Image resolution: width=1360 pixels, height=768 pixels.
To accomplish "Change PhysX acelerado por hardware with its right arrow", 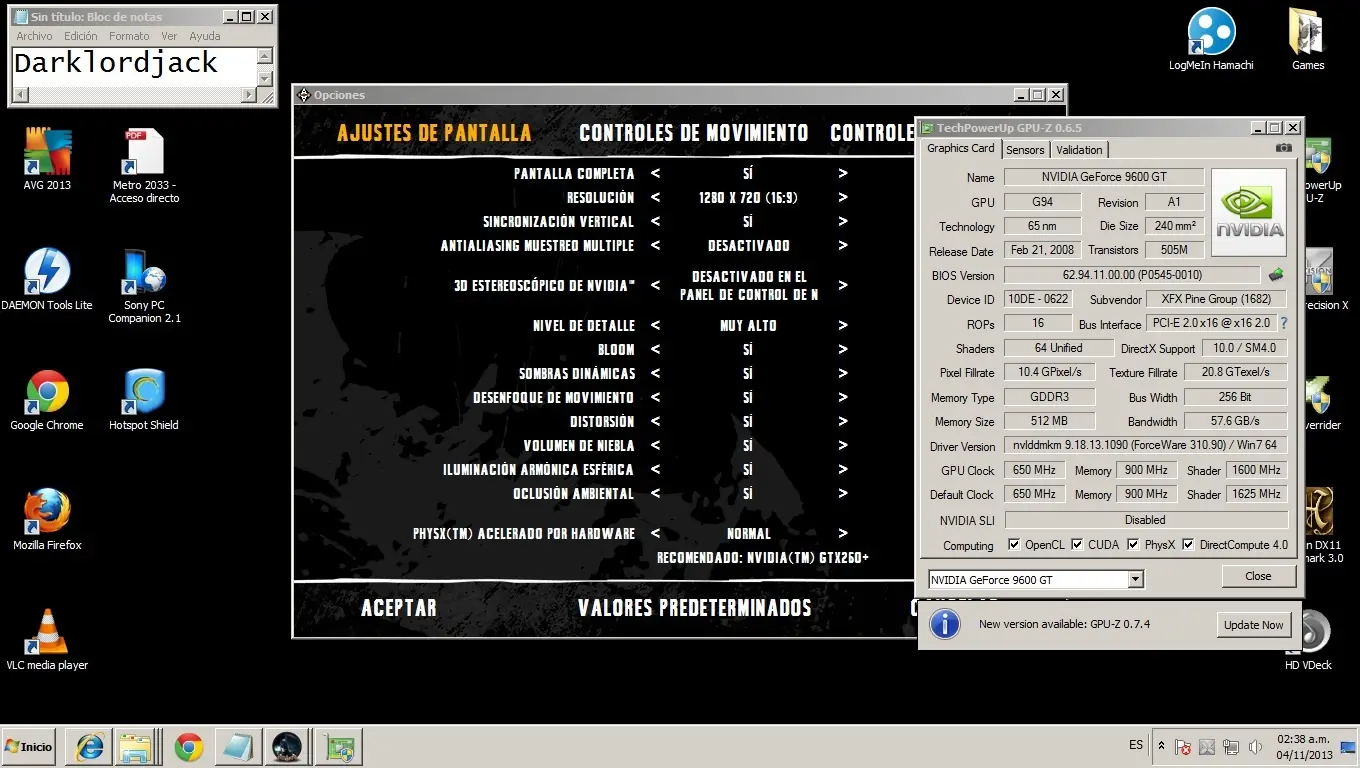I will [843, 533].
